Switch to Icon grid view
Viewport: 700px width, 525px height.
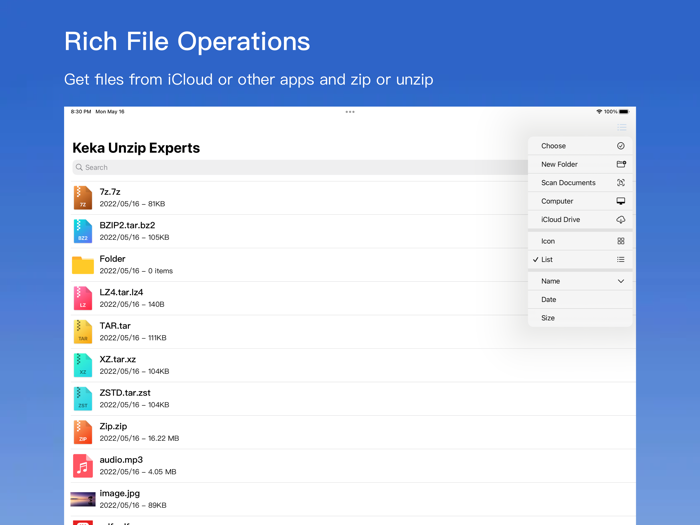pyautogui.click(x=580, y=241)
